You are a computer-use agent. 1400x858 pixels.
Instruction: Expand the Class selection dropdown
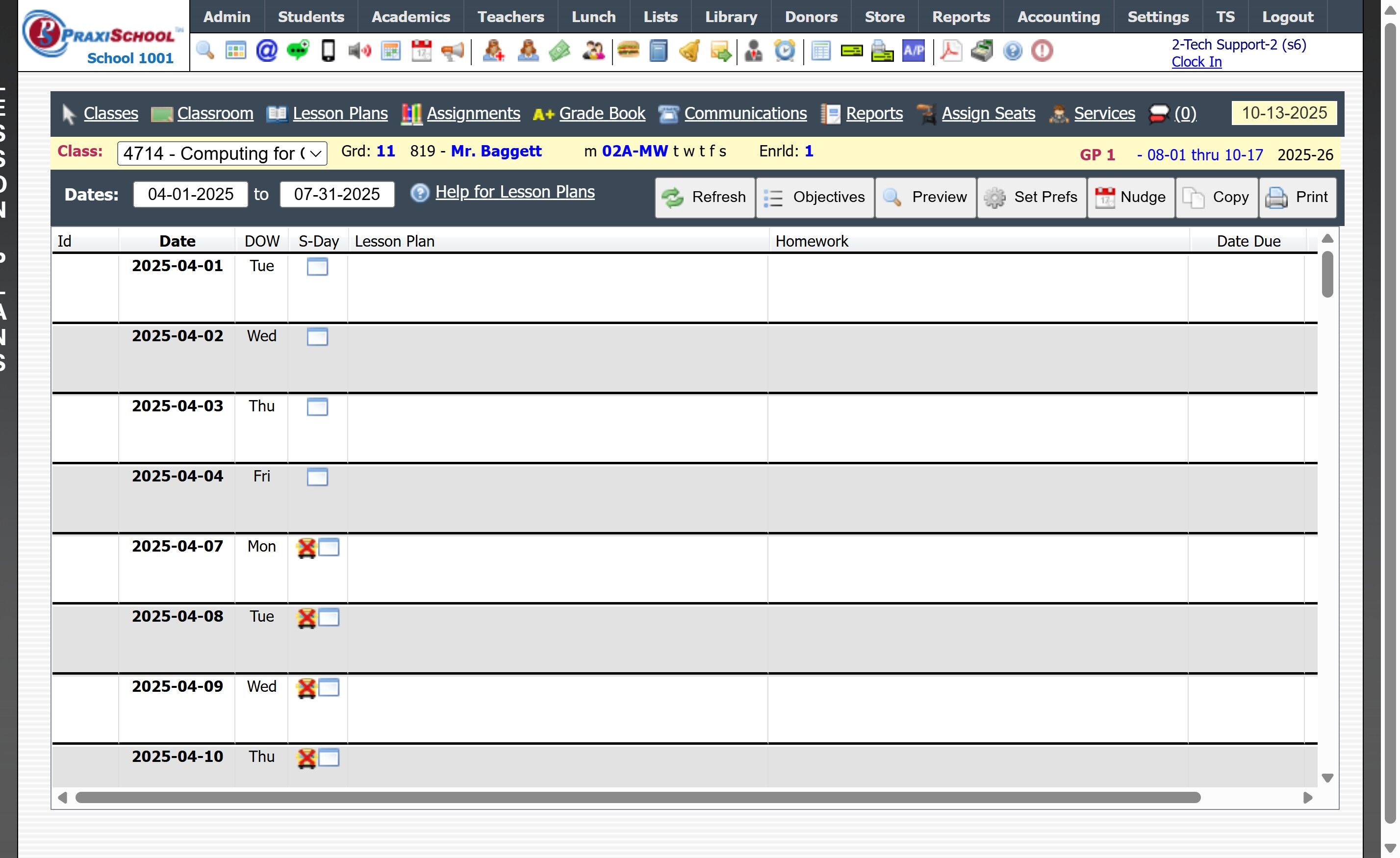(222, 153)
